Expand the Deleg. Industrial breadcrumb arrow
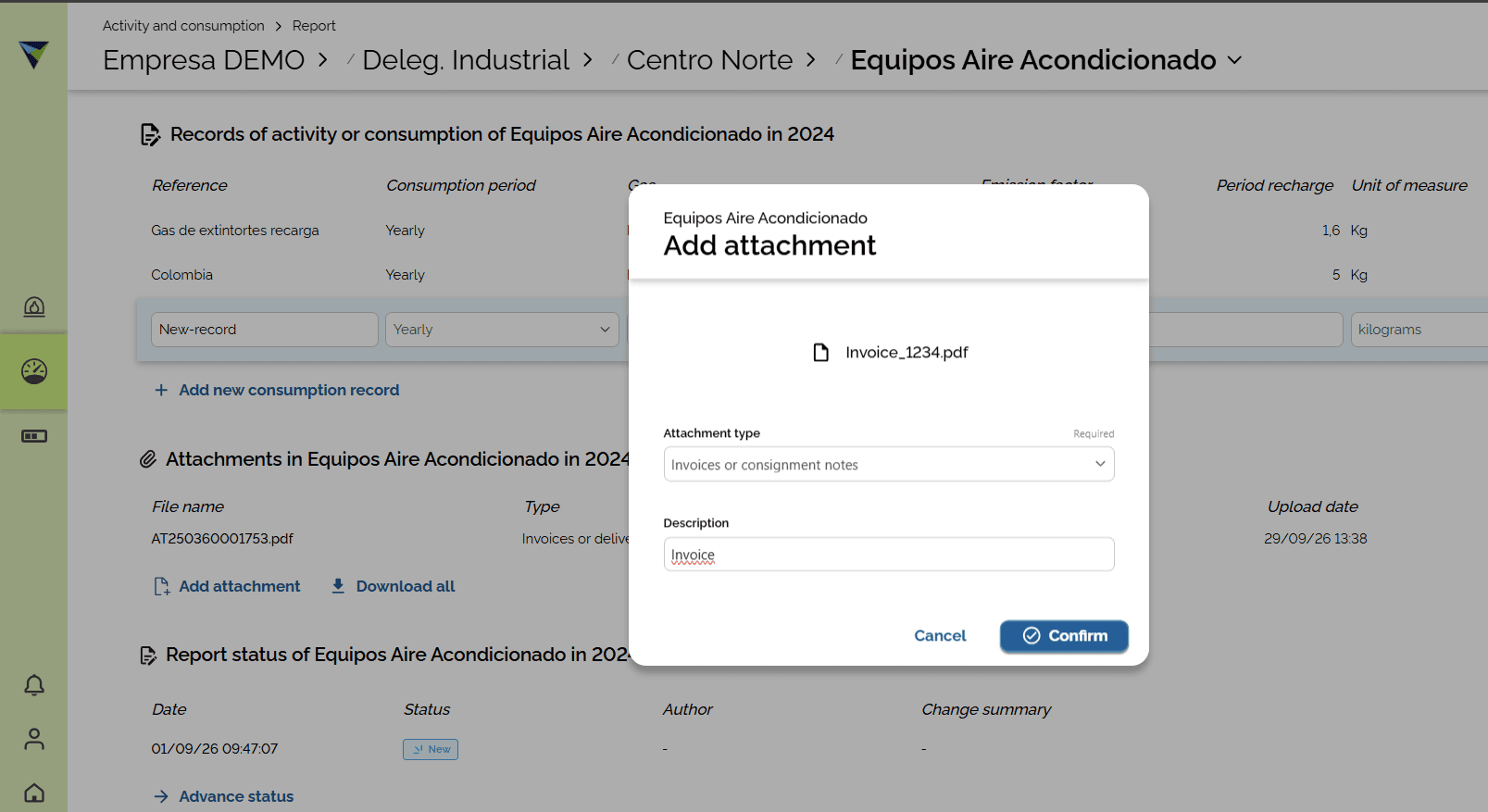Screen dimensions: 1488x812 point(587,60)
